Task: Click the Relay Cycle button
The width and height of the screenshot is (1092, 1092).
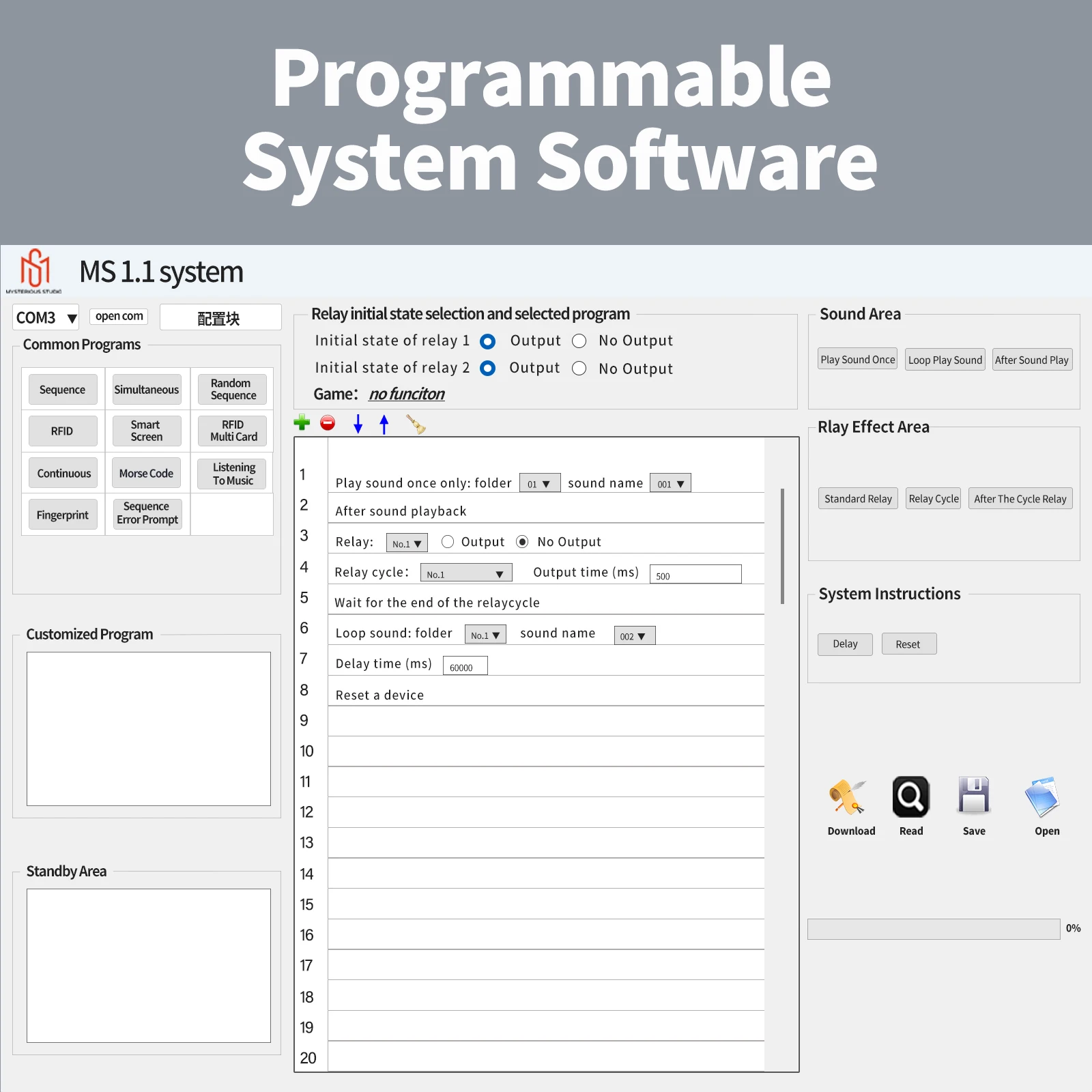Action: 934,499
